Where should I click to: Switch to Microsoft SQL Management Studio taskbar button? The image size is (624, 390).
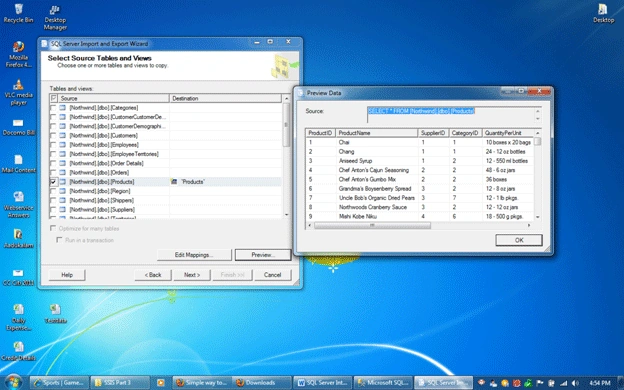383,383
